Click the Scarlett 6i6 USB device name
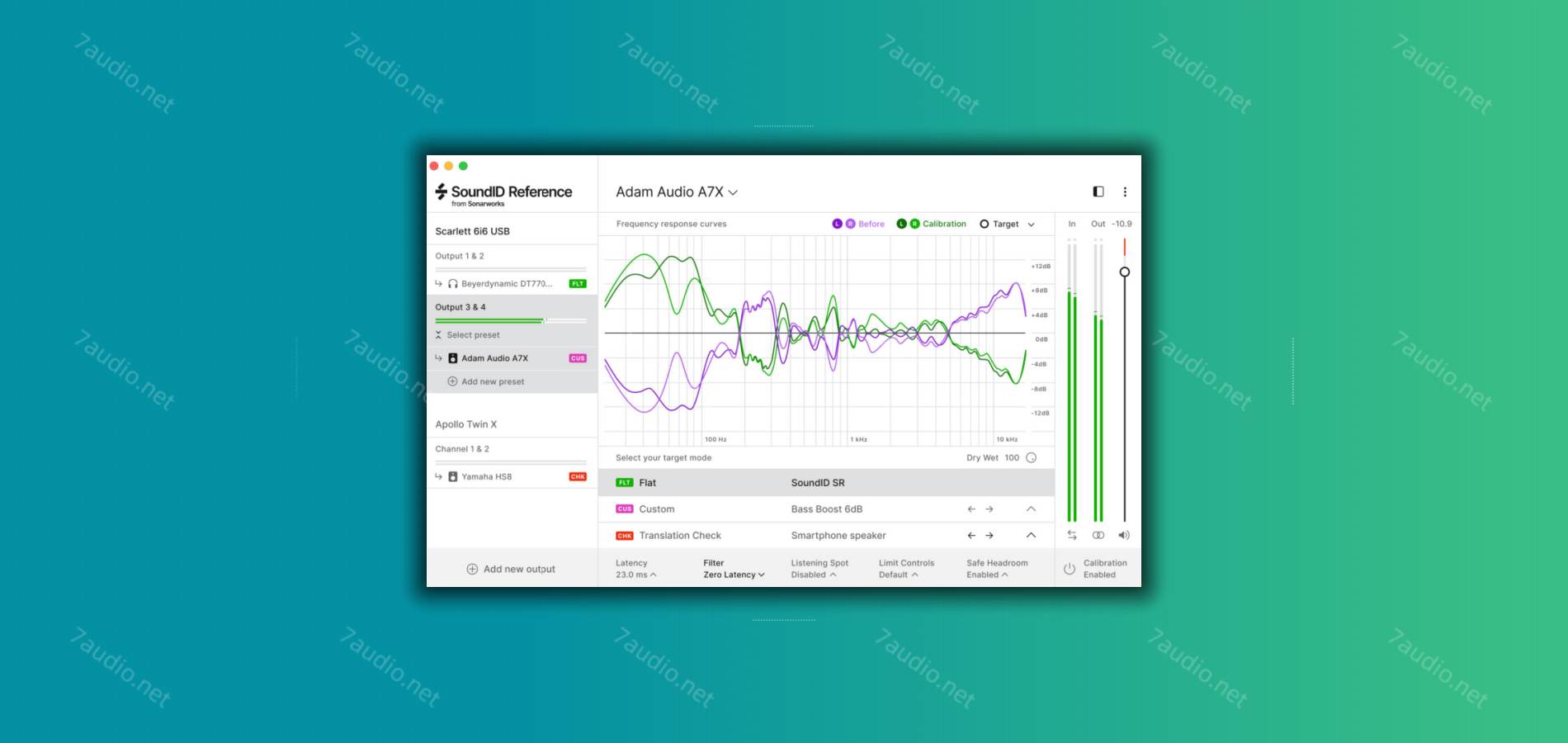1568x743 pixels. click(472, 231)
